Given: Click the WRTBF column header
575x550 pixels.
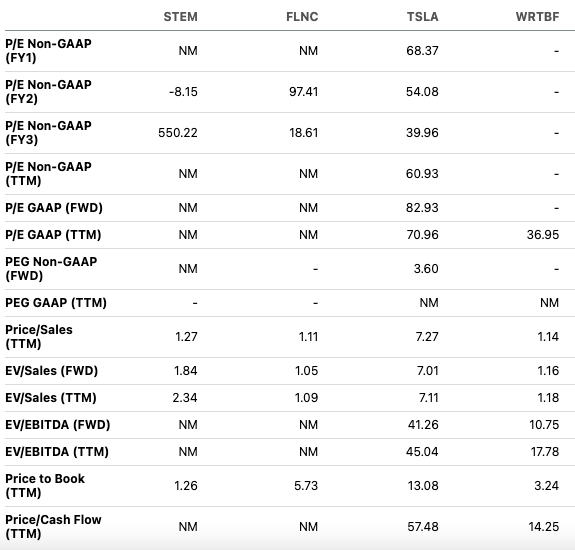Looking at the screenshot, I should point(537,17).
